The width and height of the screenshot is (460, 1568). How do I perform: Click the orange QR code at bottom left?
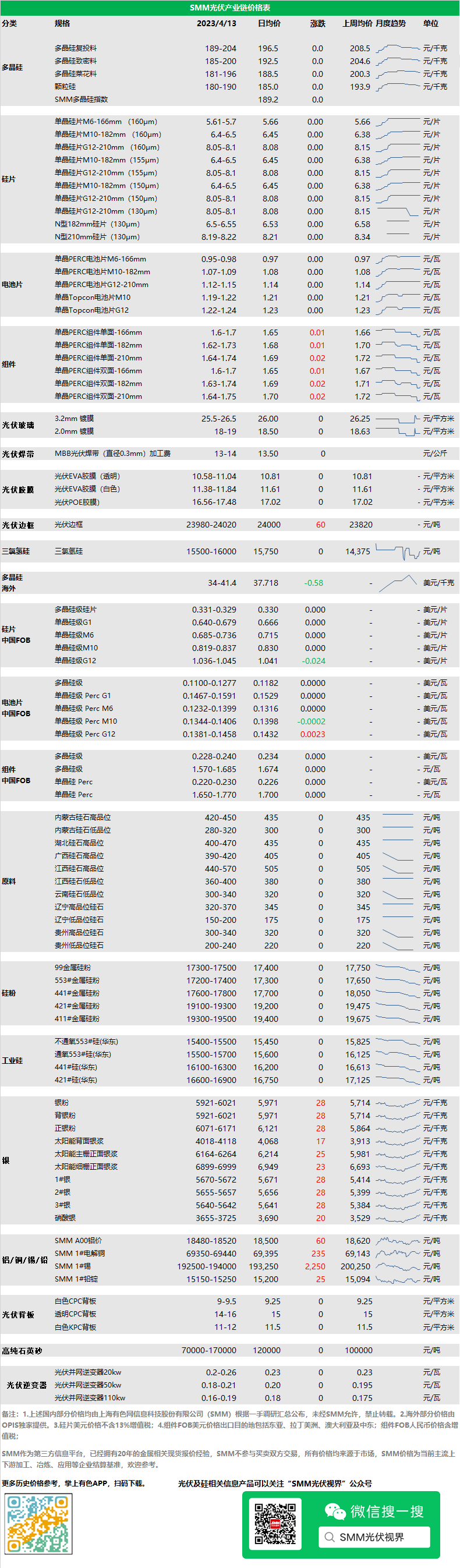point(38,1524)
